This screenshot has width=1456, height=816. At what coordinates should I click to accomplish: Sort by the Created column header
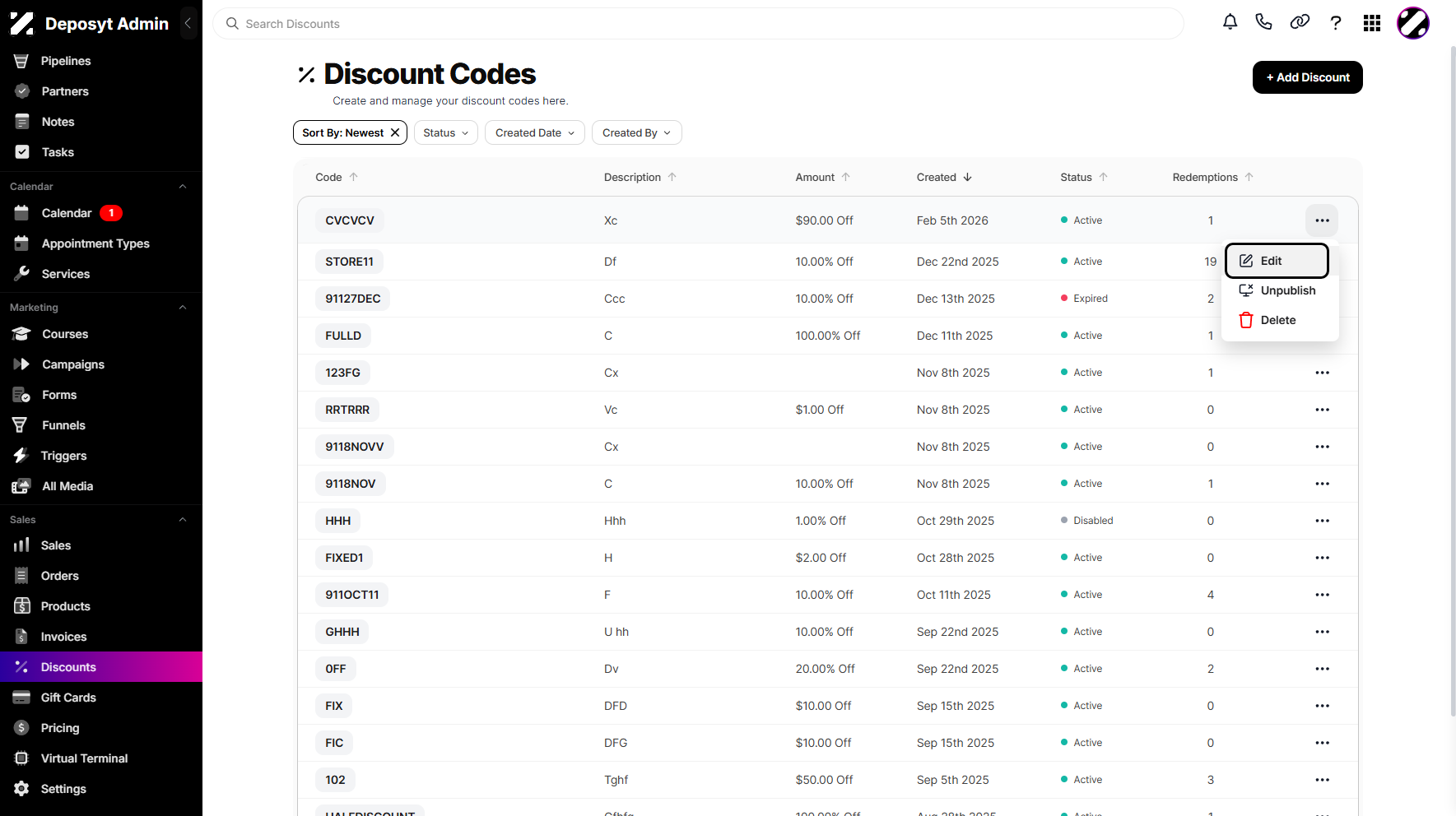pyautogui.click(x=944, y=177)
